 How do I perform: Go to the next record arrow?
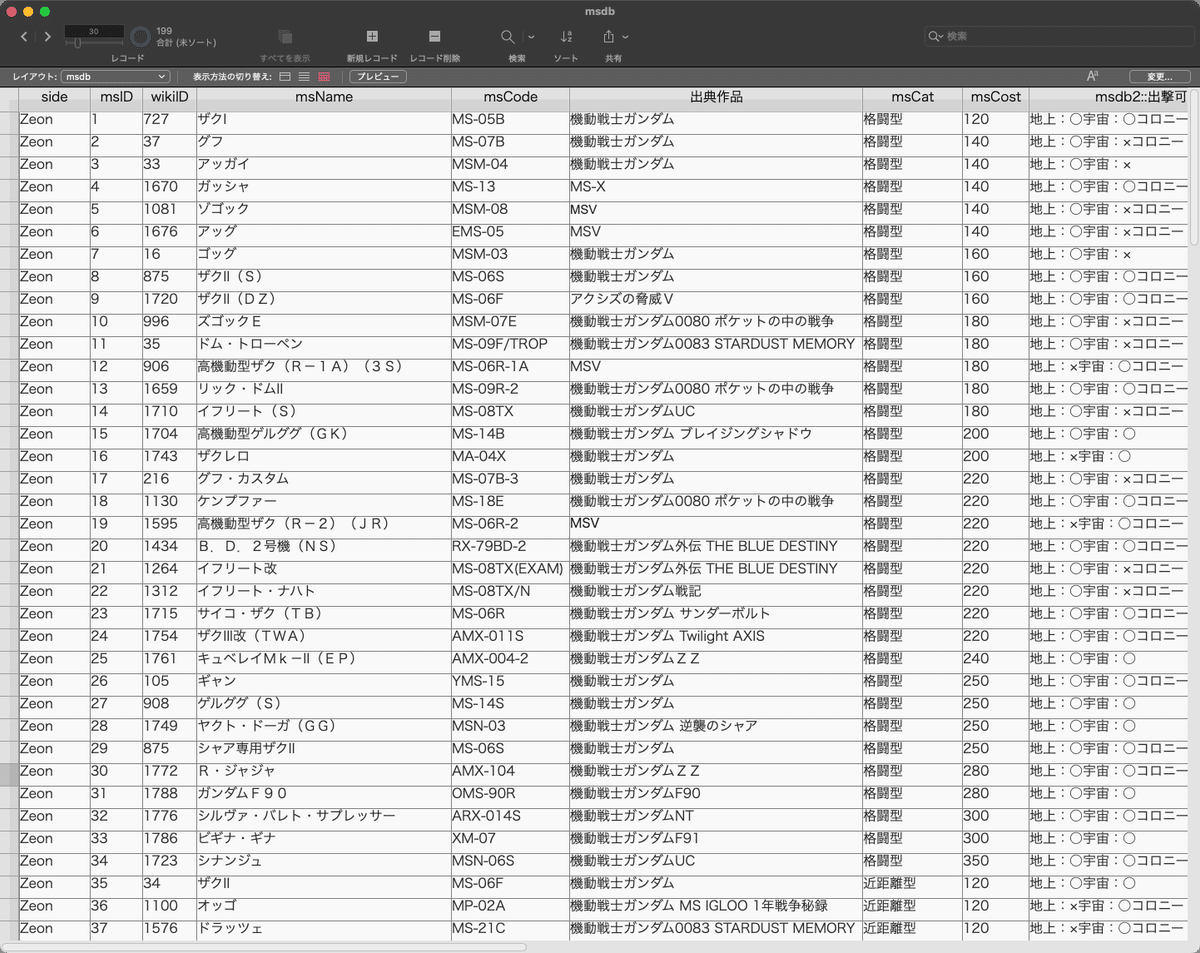tap(48, 37)
